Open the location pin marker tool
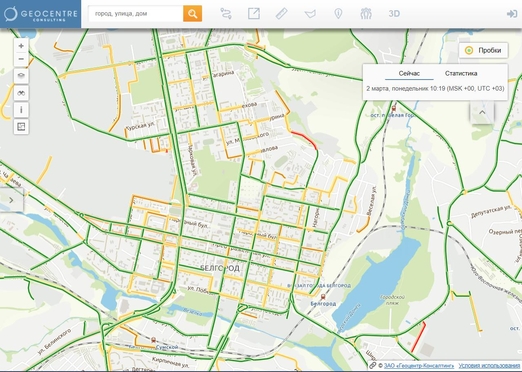This screenshot has width=522, height=372. point(338,14)
